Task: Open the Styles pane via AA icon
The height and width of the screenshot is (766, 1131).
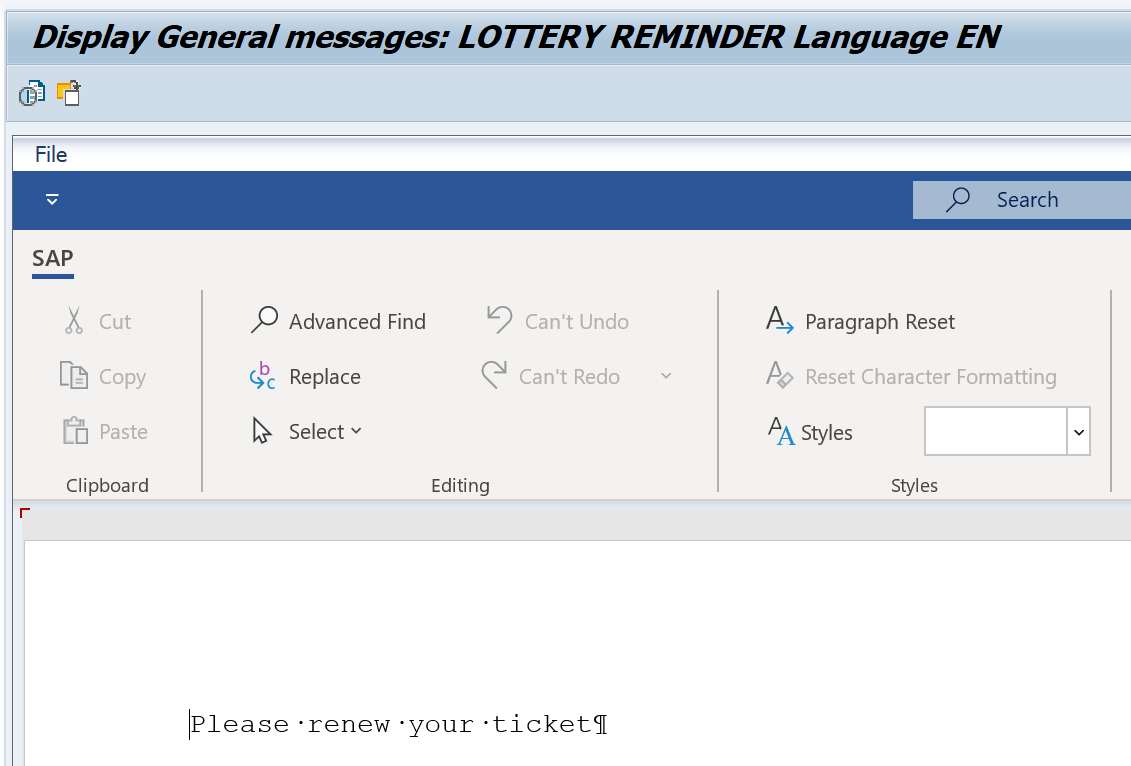Action: click(x=781, y=431)
